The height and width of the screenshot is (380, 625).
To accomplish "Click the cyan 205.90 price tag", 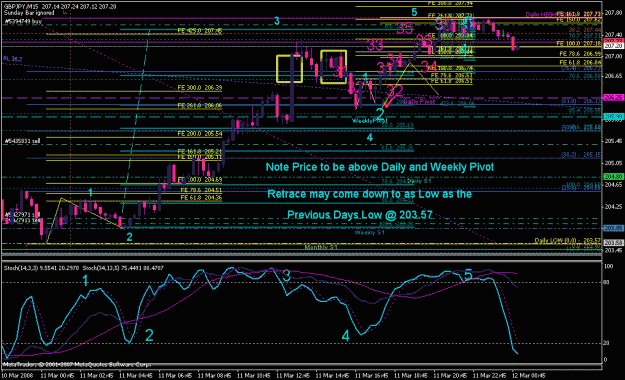I will tap(613, 116).
